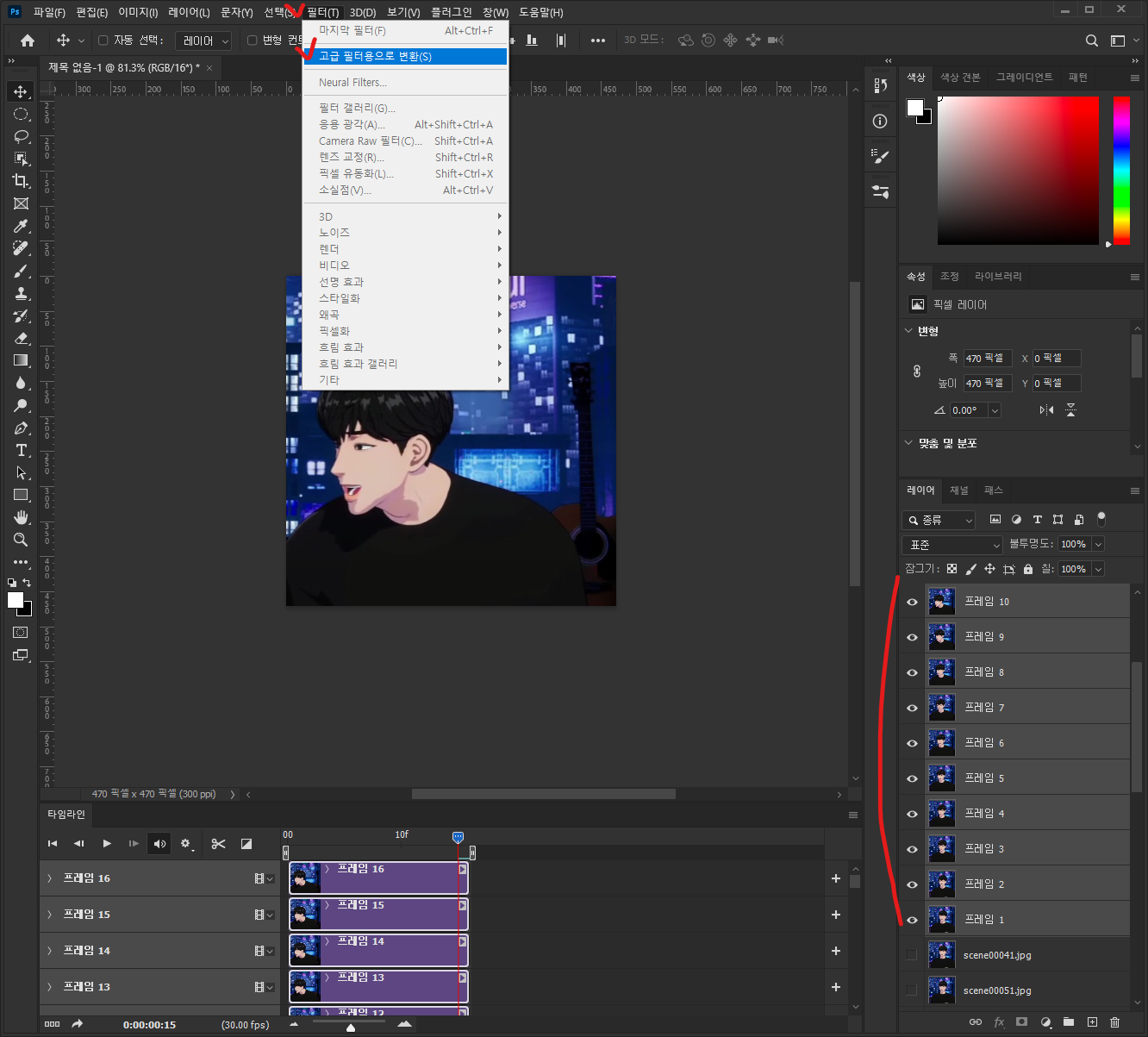Toggle layer filter on/off switch
Viewport: 1148px width, 1037px height.
[1101, 519]
